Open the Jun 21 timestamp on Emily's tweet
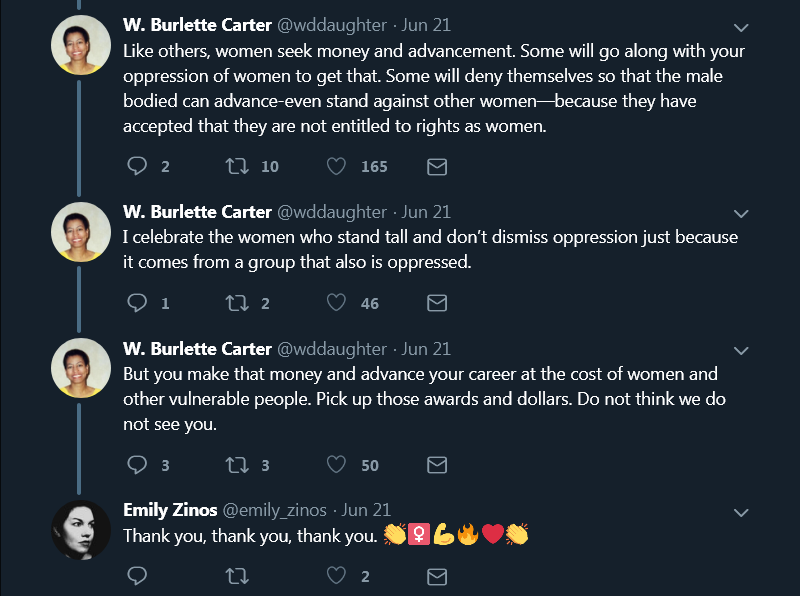Image resolution: width=800 pixels, height=596 pixels. click(x=366, y=510)
